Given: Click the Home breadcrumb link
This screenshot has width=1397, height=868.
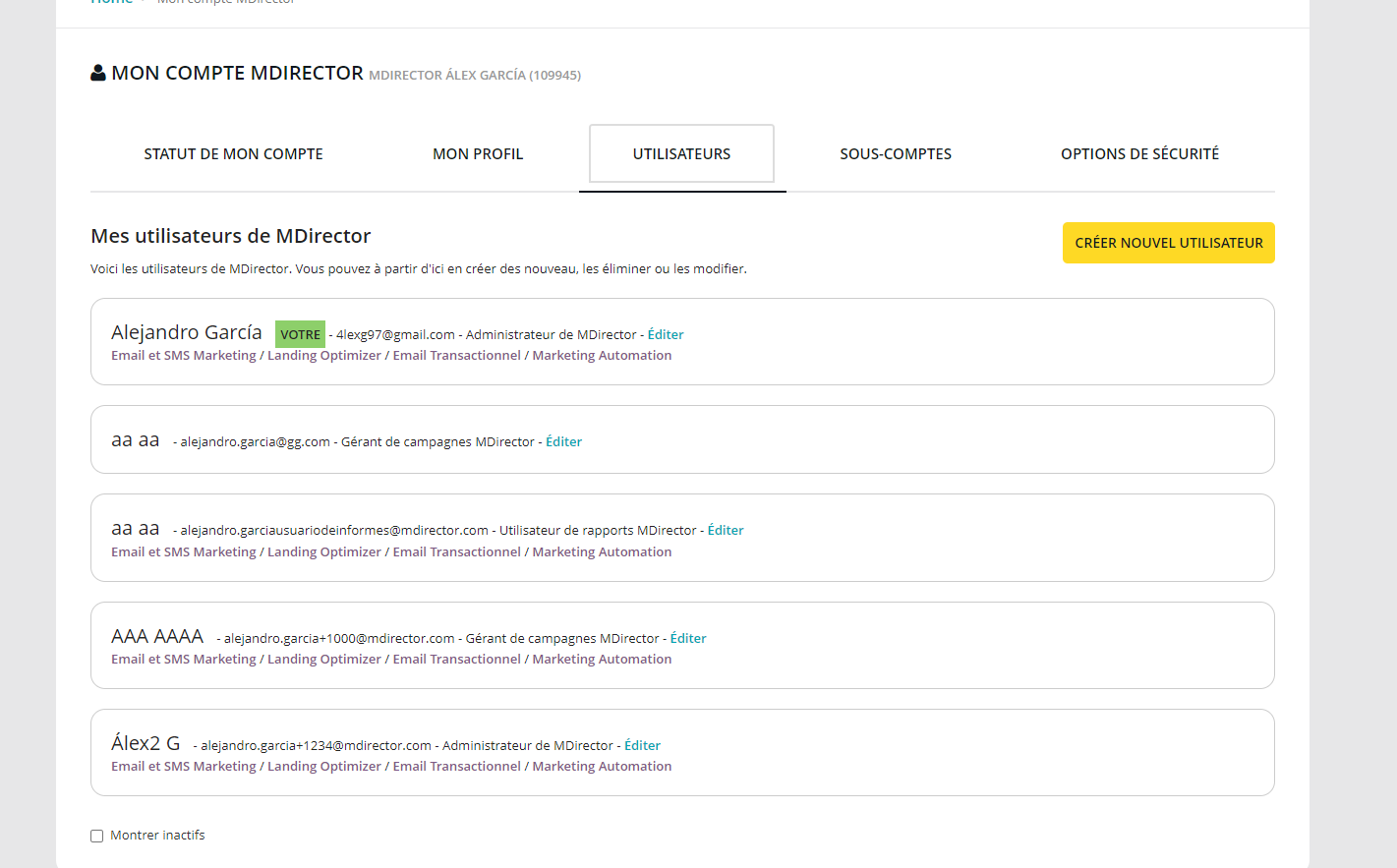Looking at the screenshot, I should pyautogui.click(x=111, y=3).
